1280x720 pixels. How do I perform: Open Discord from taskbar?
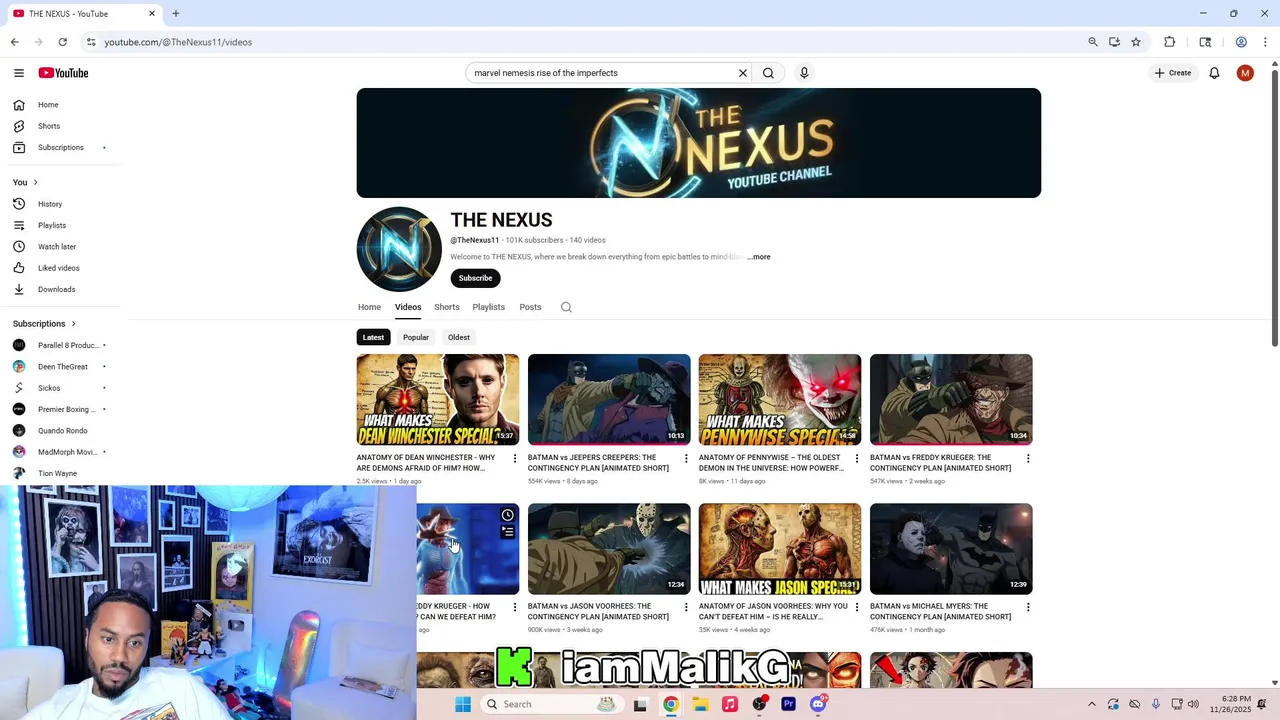pyautogui.click(x=818, y=704)
